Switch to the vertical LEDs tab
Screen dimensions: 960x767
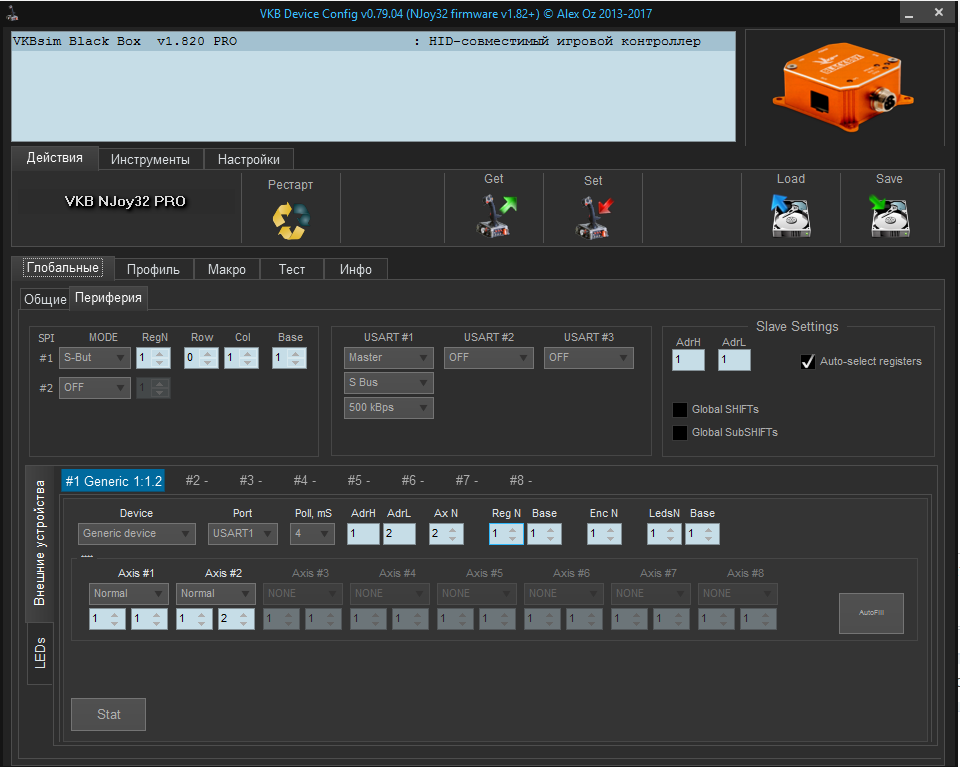tap(40, 653)
